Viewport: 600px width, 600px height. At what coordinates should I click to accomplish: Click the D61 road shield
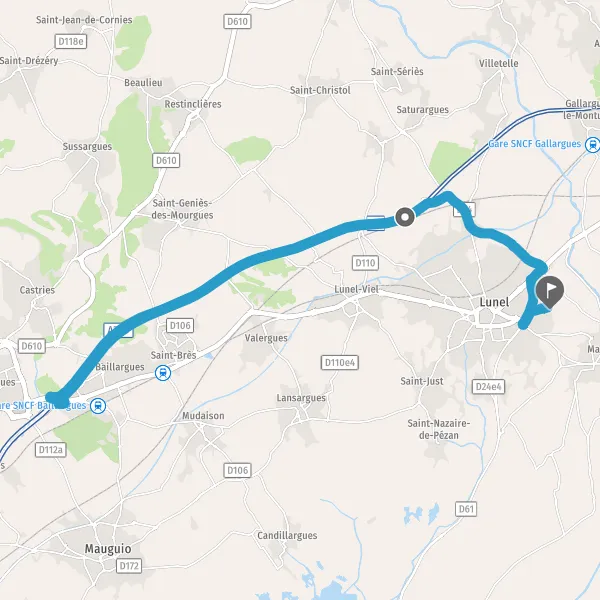point(466,509)
